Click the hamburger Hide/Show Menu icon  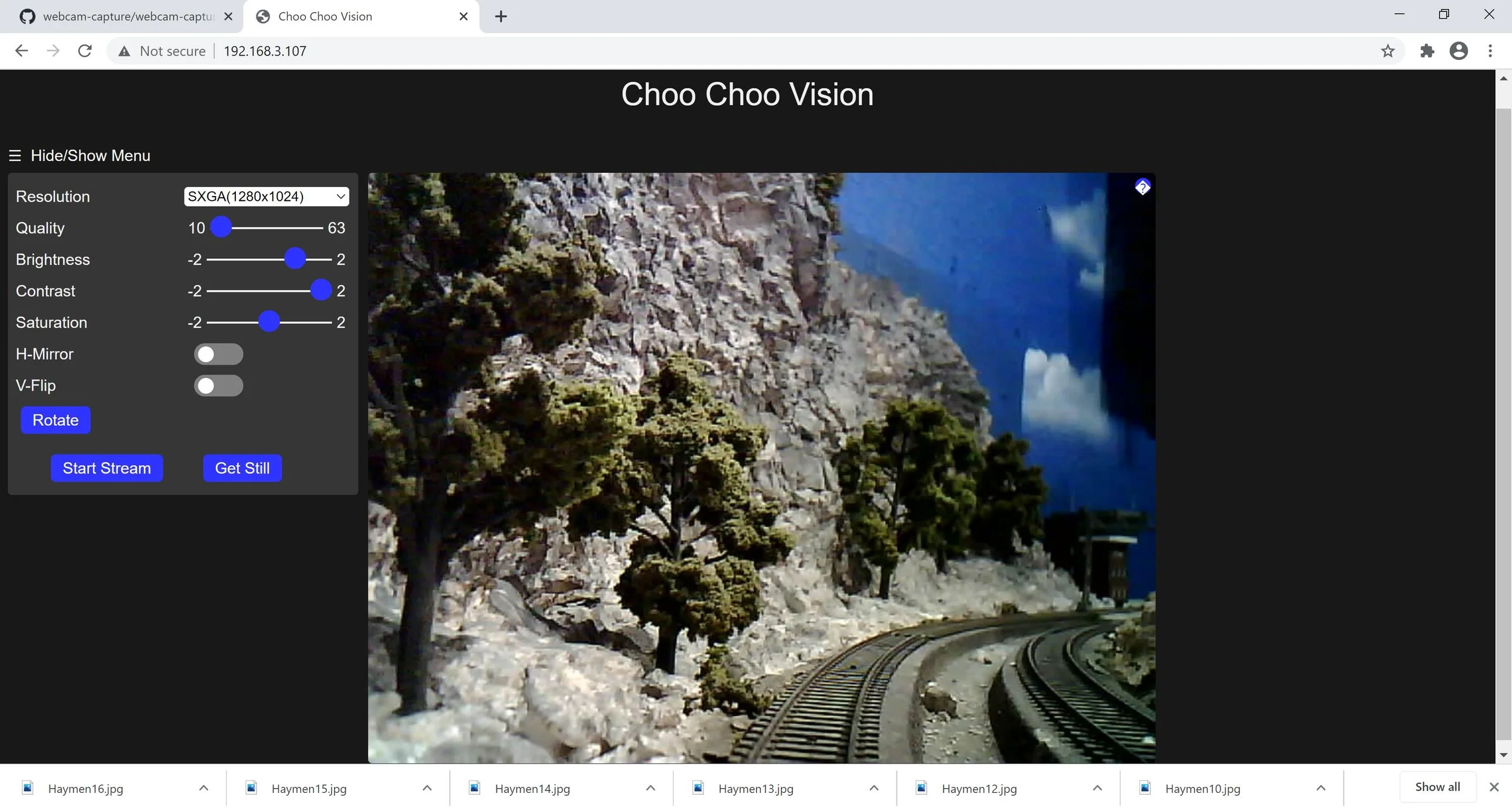[15, 156]
